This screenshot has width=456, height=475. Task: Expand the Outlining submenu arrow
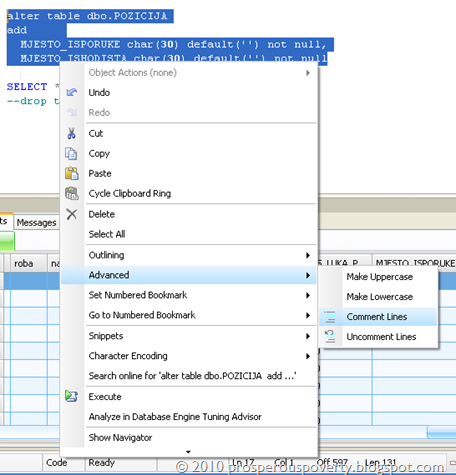[308, 255]
